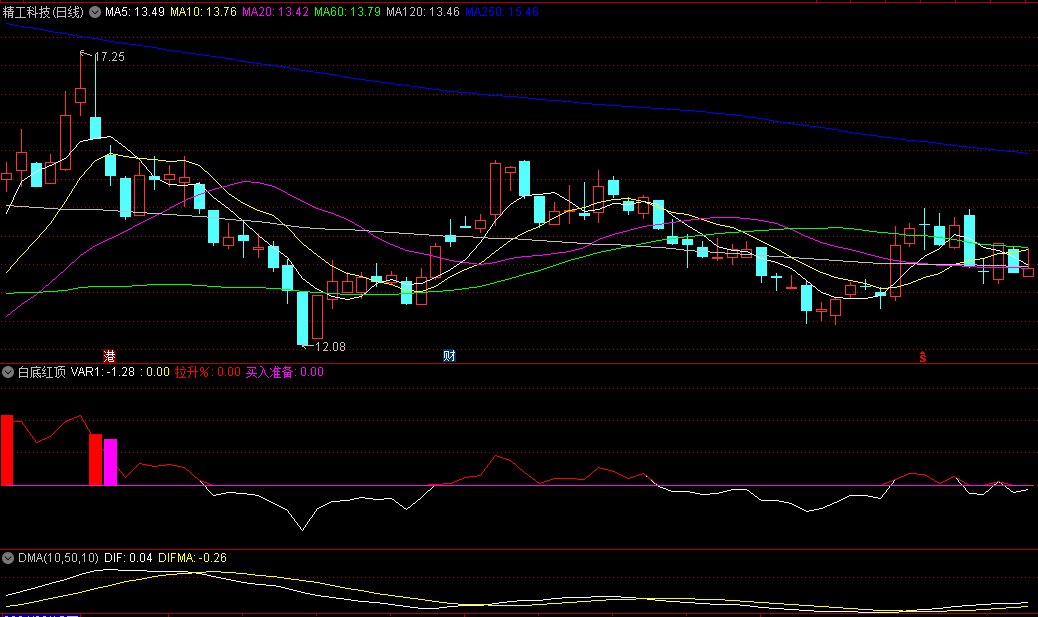Click the 17.25 high price label

pos(110,57)
